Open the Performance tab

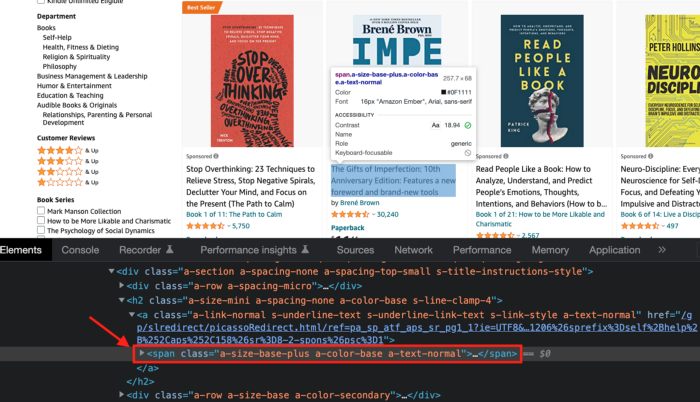482,250
